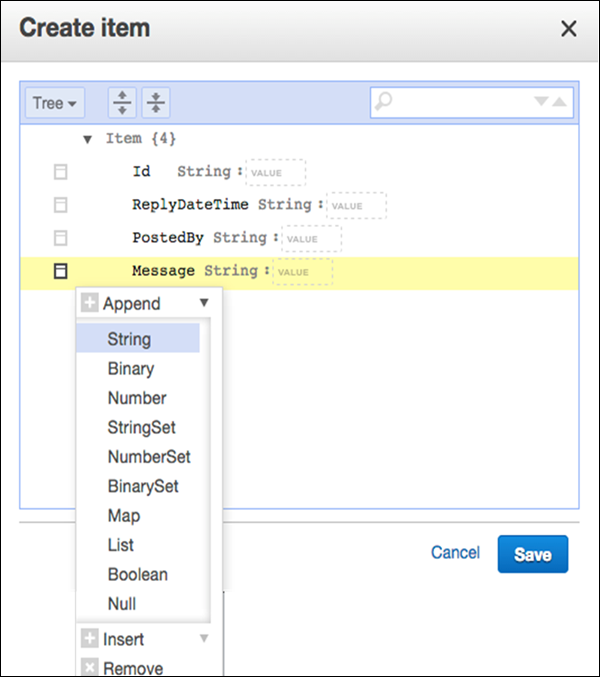
Task: Click the search magnifier icon
Action: pos(385,101)
